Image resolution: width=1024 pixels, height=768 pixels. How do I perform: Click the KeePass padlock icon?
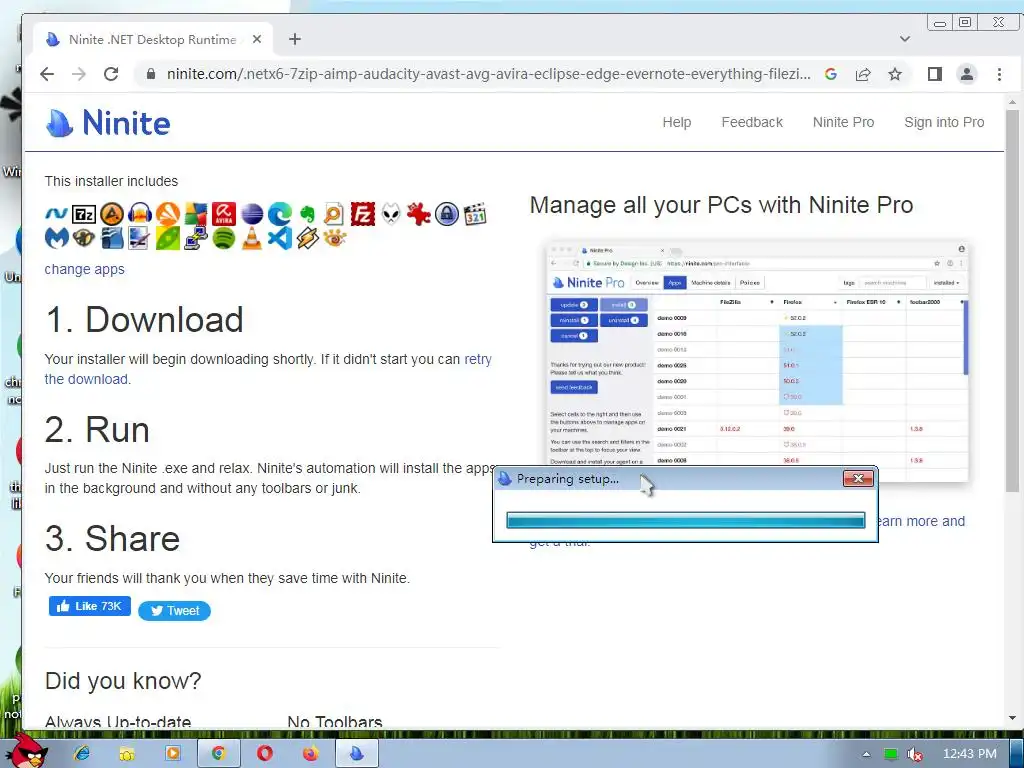[447, 214]
